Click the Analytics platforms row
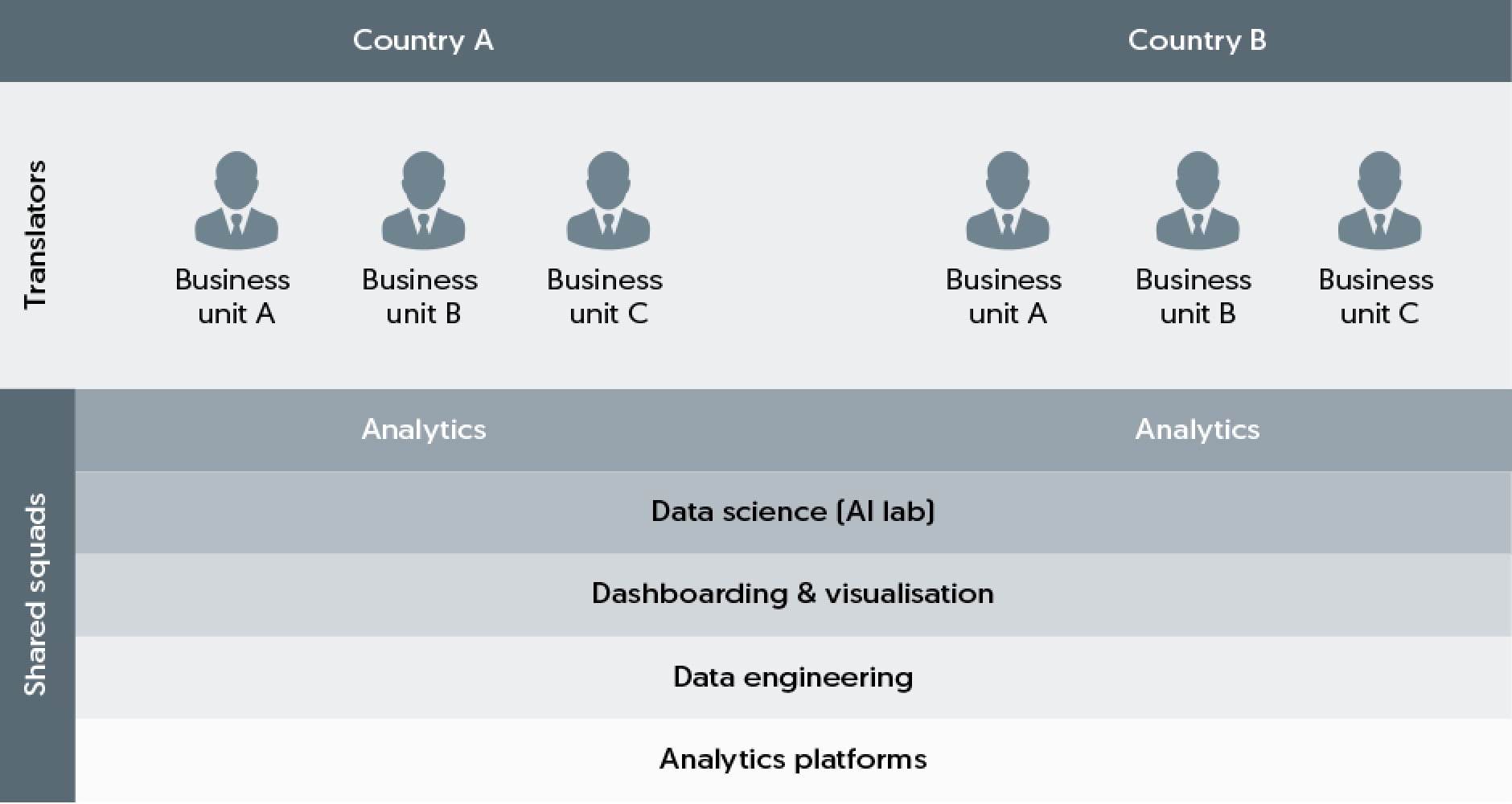Viewport: 1512px width, 804px height. pyautogui.click(x=793, y=759)
